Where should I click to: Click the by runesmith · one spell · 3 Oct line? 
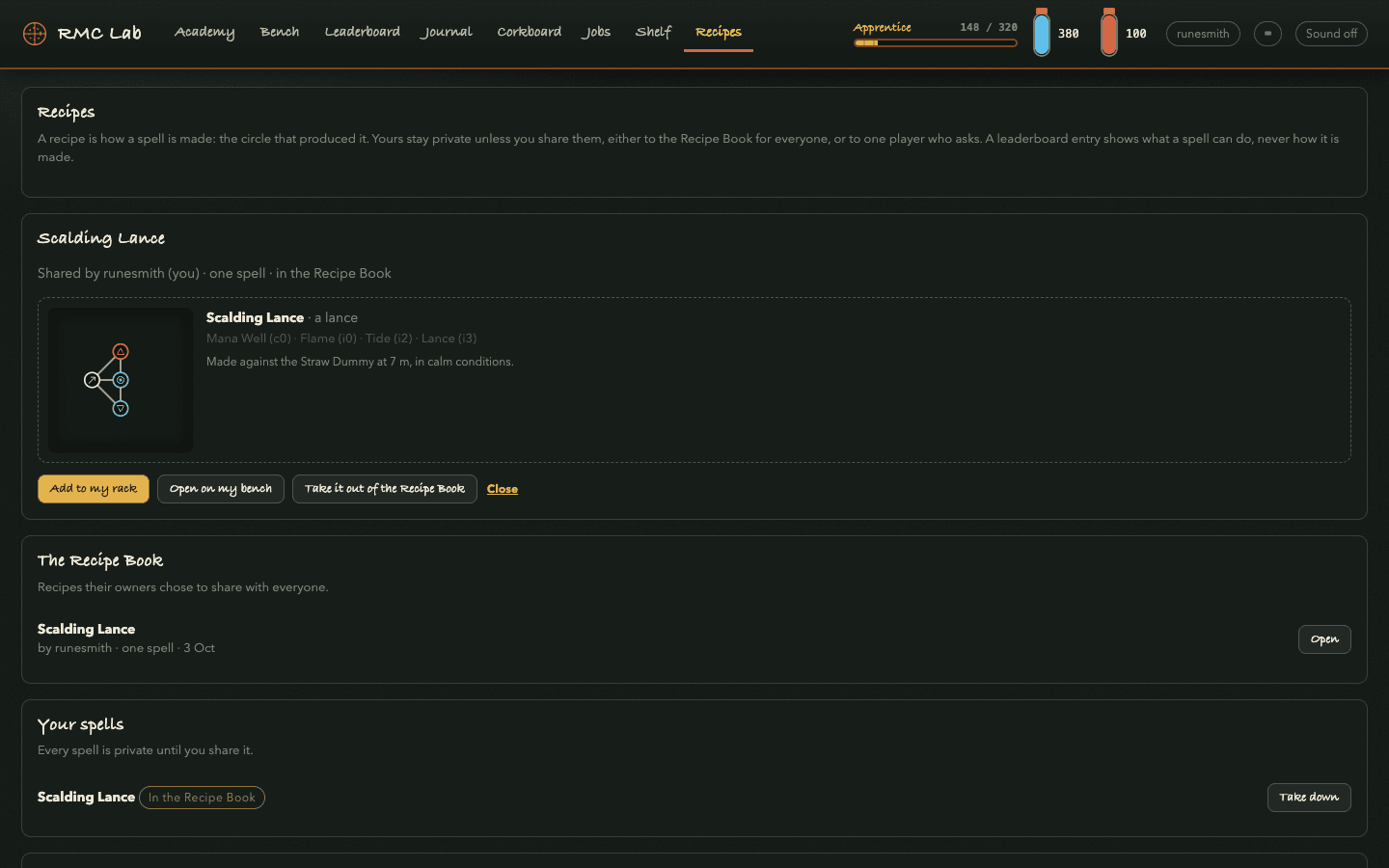126,648
